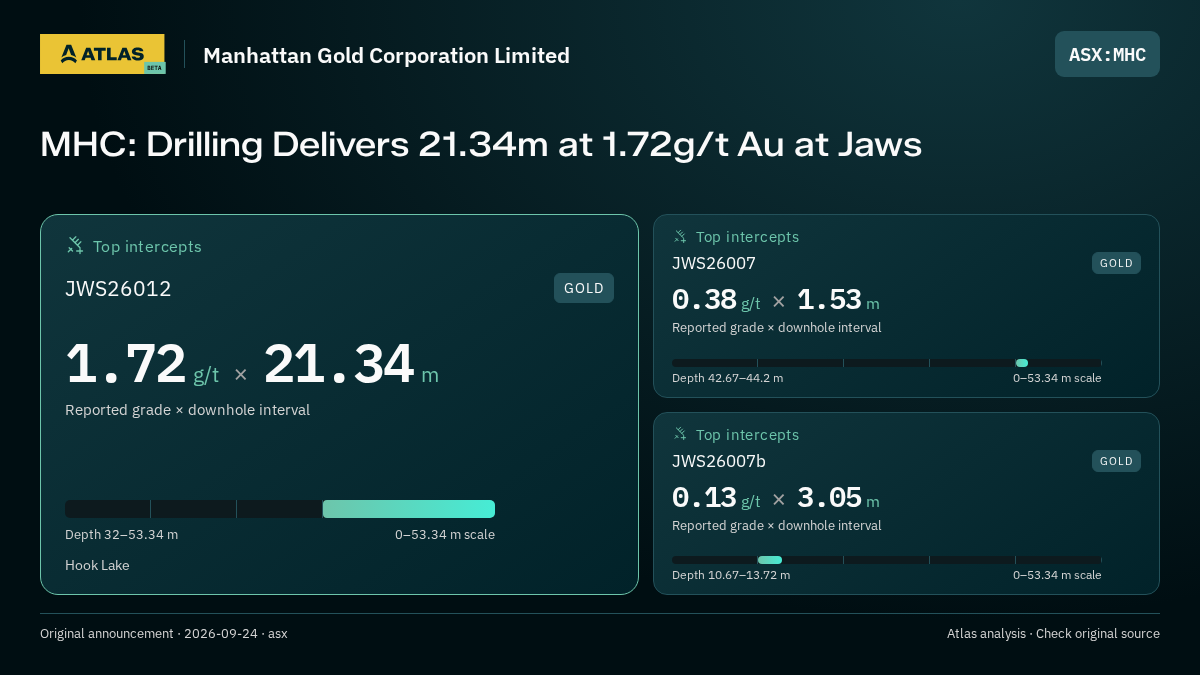Click the 3.05 m interval value
Viewport: 1200px width, 675px height.
pyautogui.click(x=838, y=497)
